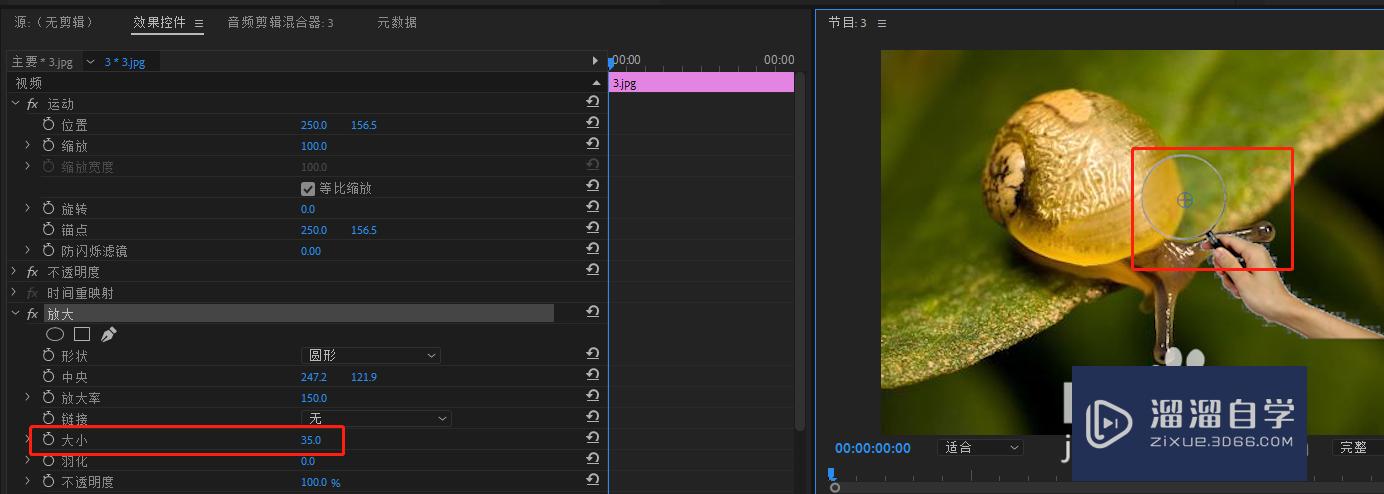
Task: Reset the 放大 effect
Action: (x=592, y=314)
